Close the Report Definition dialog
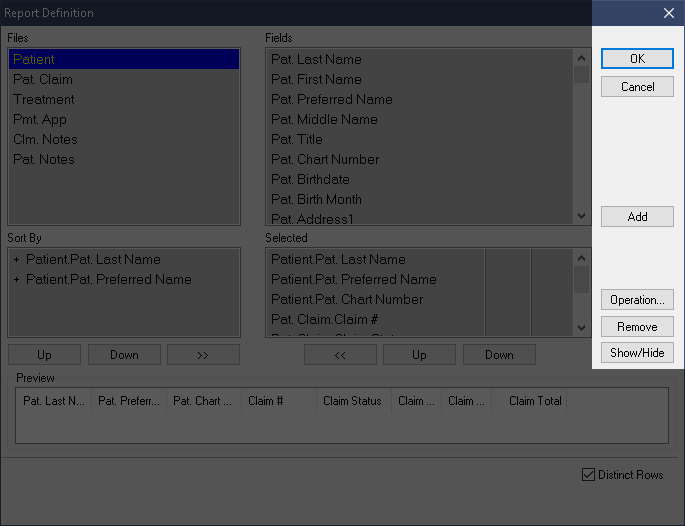Viewport: 685px width, 526px height. tap(668, 13)
